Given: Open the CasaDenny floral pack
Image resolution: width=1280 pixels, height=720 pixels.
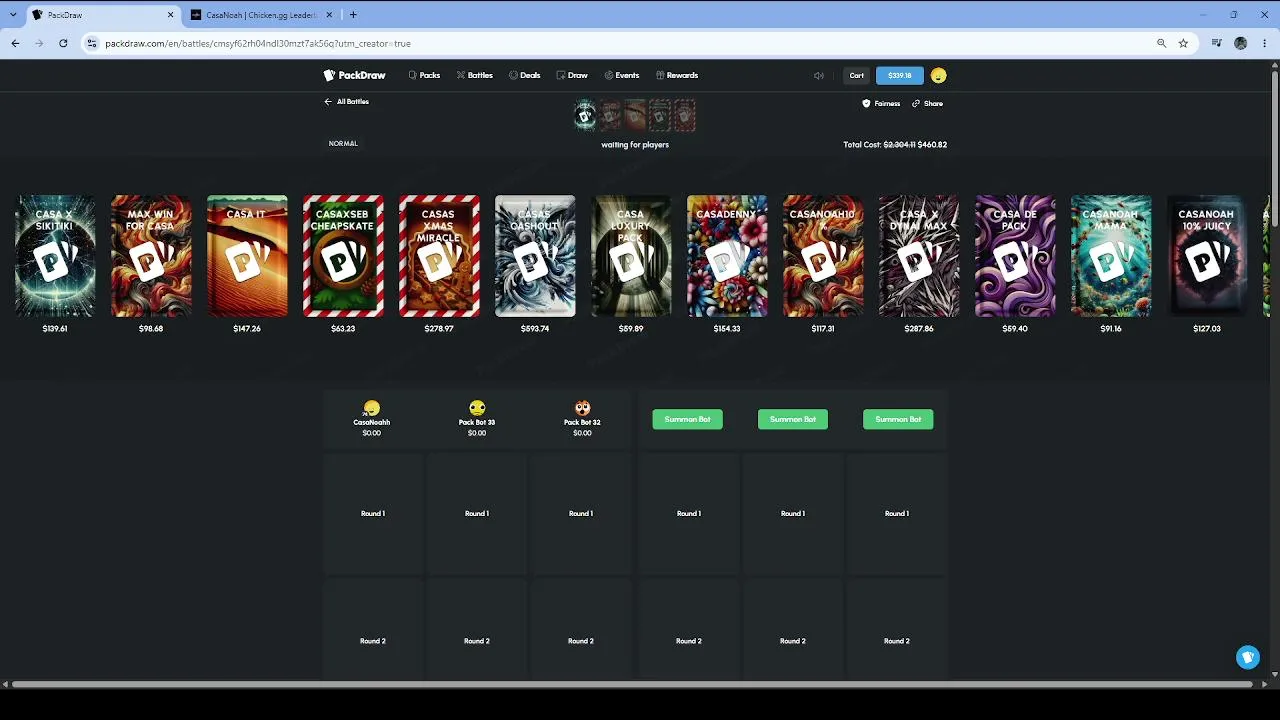Looking at the screenshot, I should coord(727,256).
